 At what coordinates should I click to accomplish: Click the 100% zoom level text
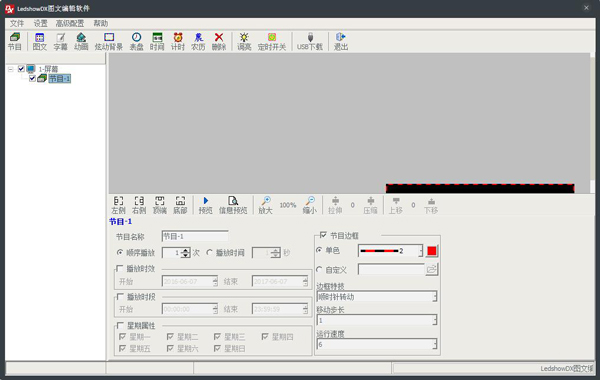[x=288, y=205]
